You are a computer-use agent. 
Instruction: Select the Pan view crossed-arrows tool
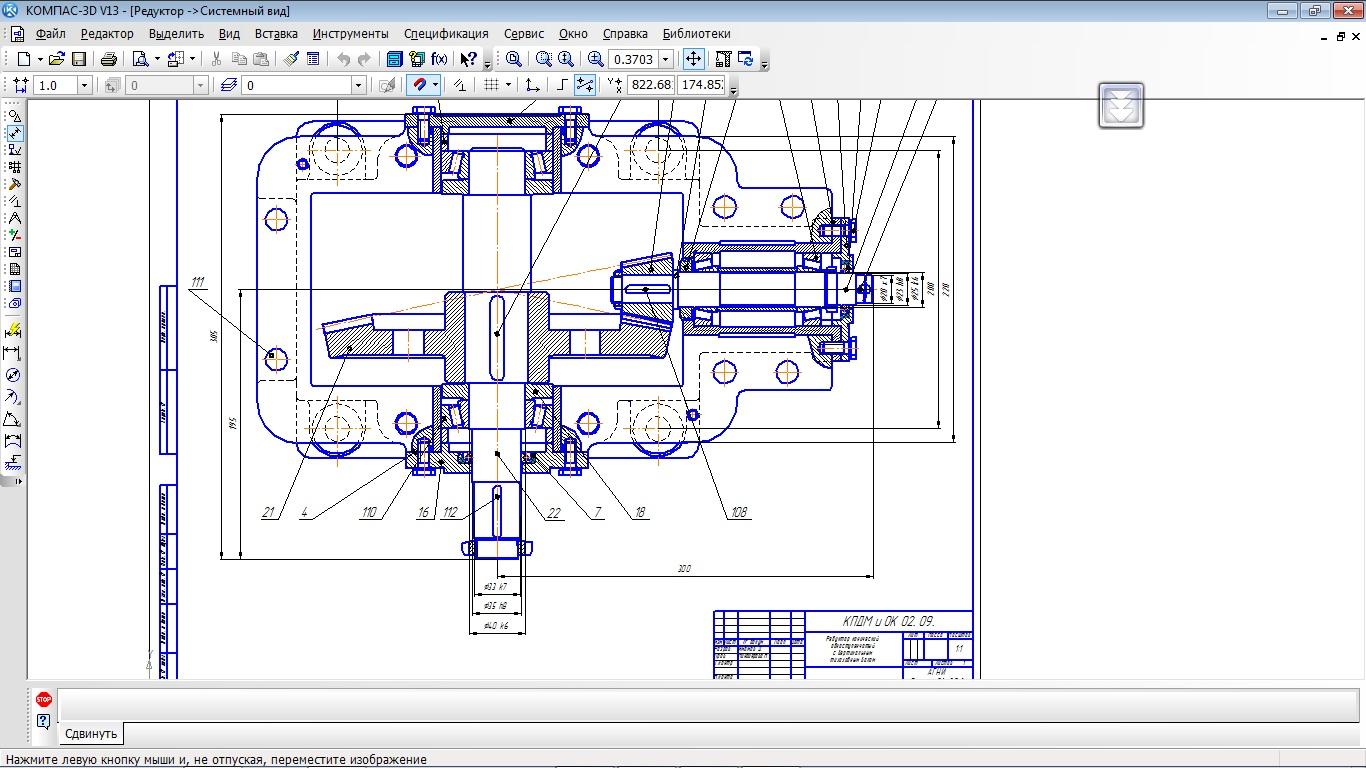[693, 59]
